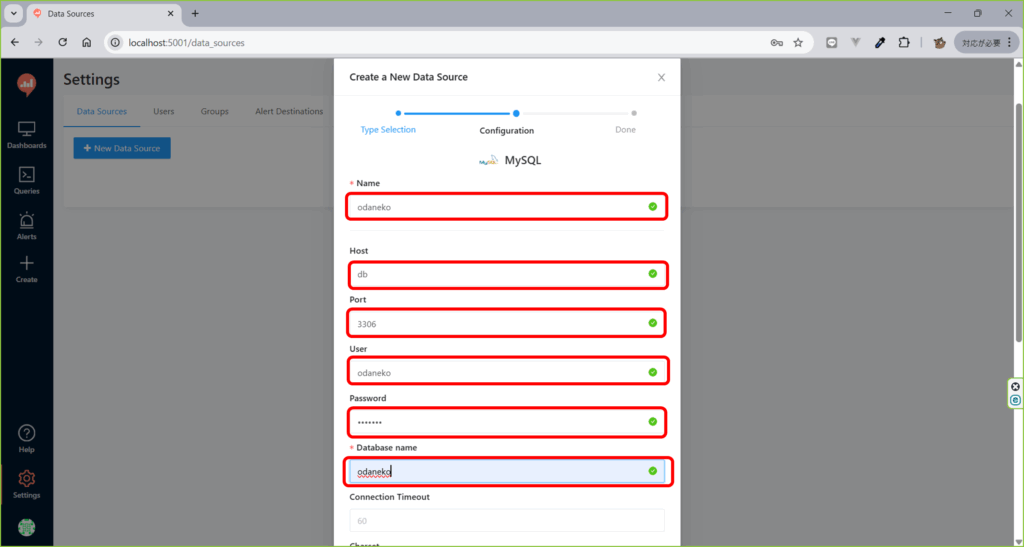Reload the page
Image resolution: width=1024 pixels, height=547 pixels.
pos(63,43)
